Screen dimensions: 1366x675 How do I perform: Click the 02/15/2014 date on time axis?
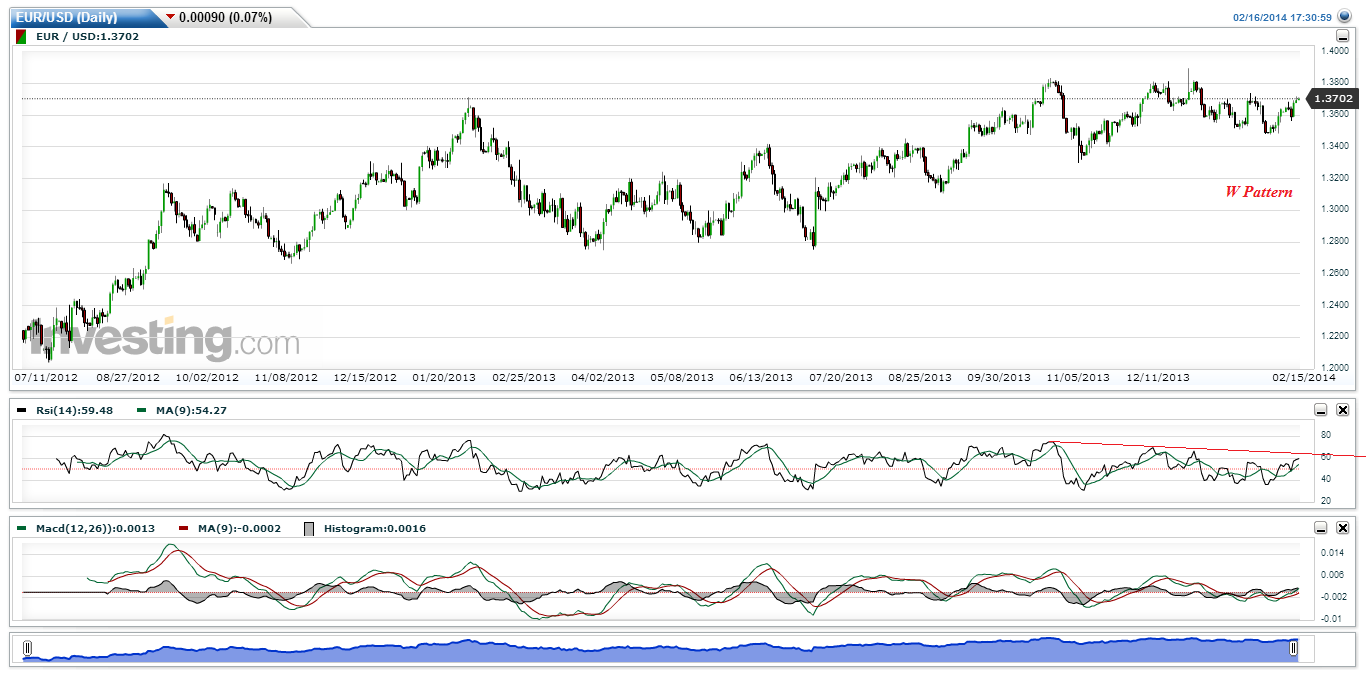tap(1303, 378)
